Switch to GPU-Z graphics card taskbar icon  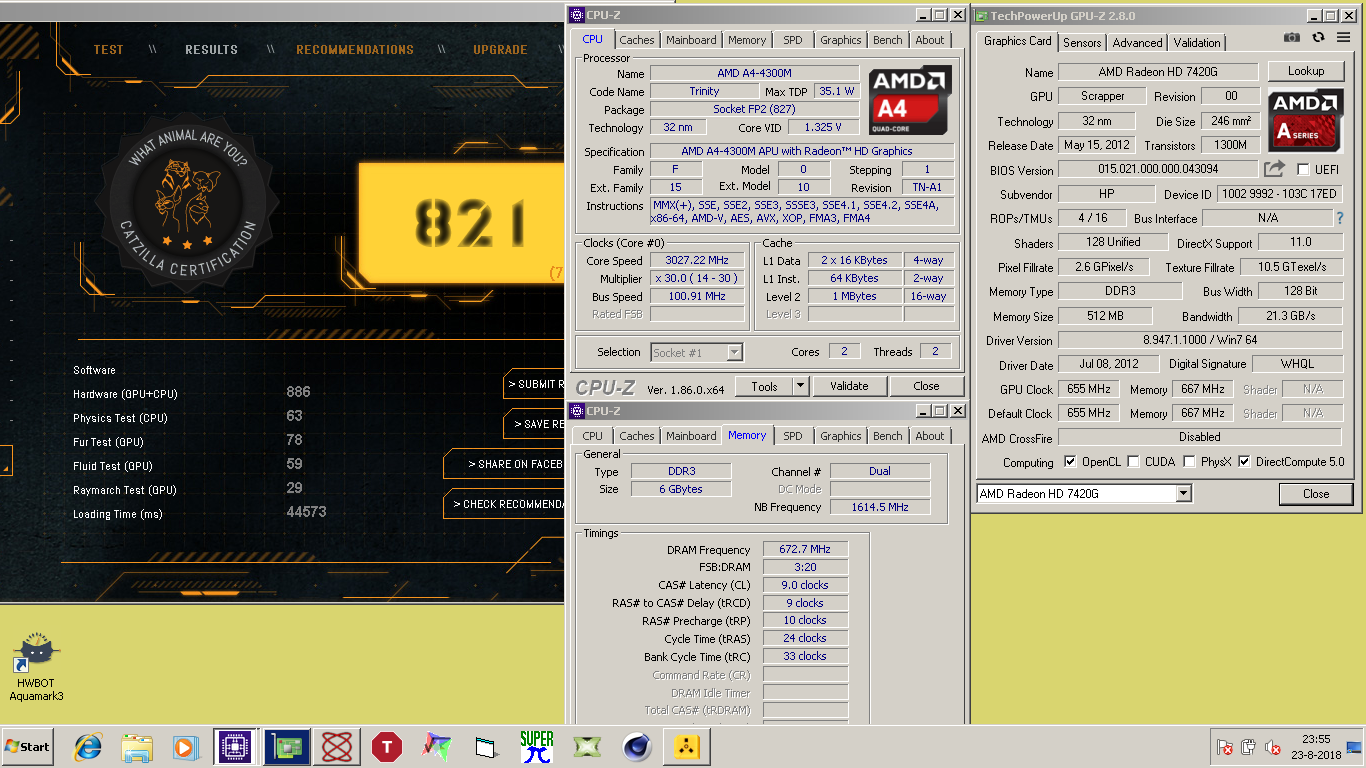coord(286,747)
